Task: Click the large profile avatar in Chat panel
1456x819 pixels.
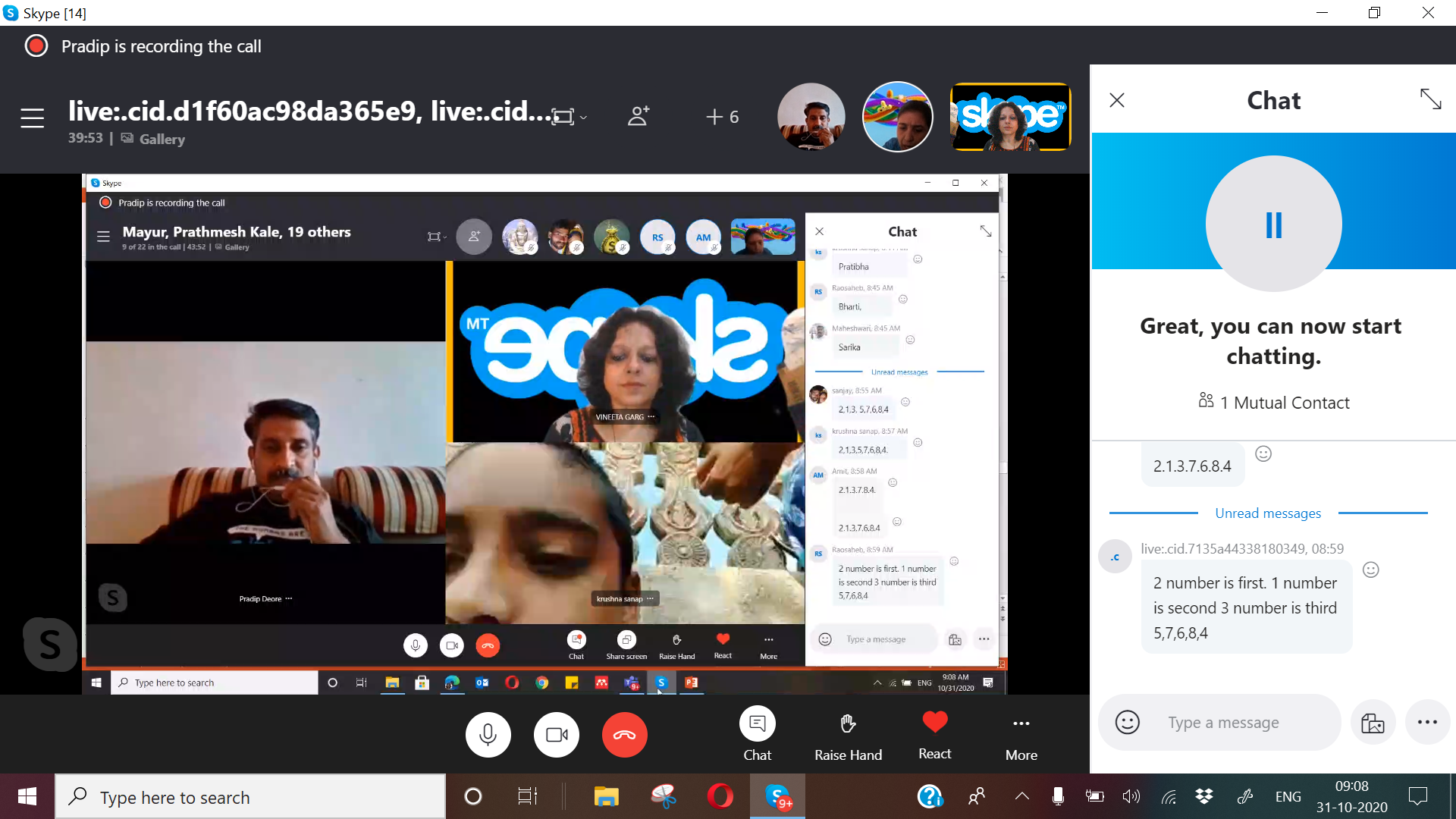Action: point(1273,224)
